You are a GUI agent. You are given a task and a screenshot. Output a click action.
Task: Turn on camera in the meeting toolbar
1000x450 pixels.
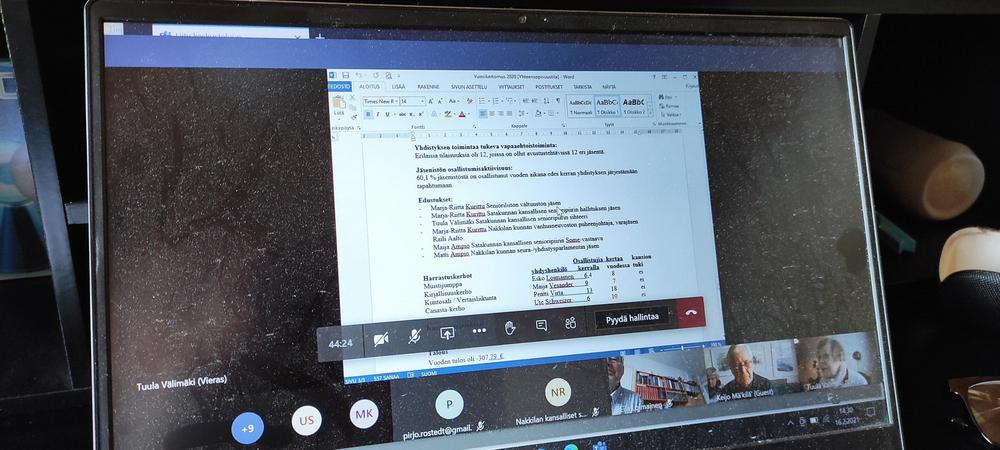pos(381,339)
